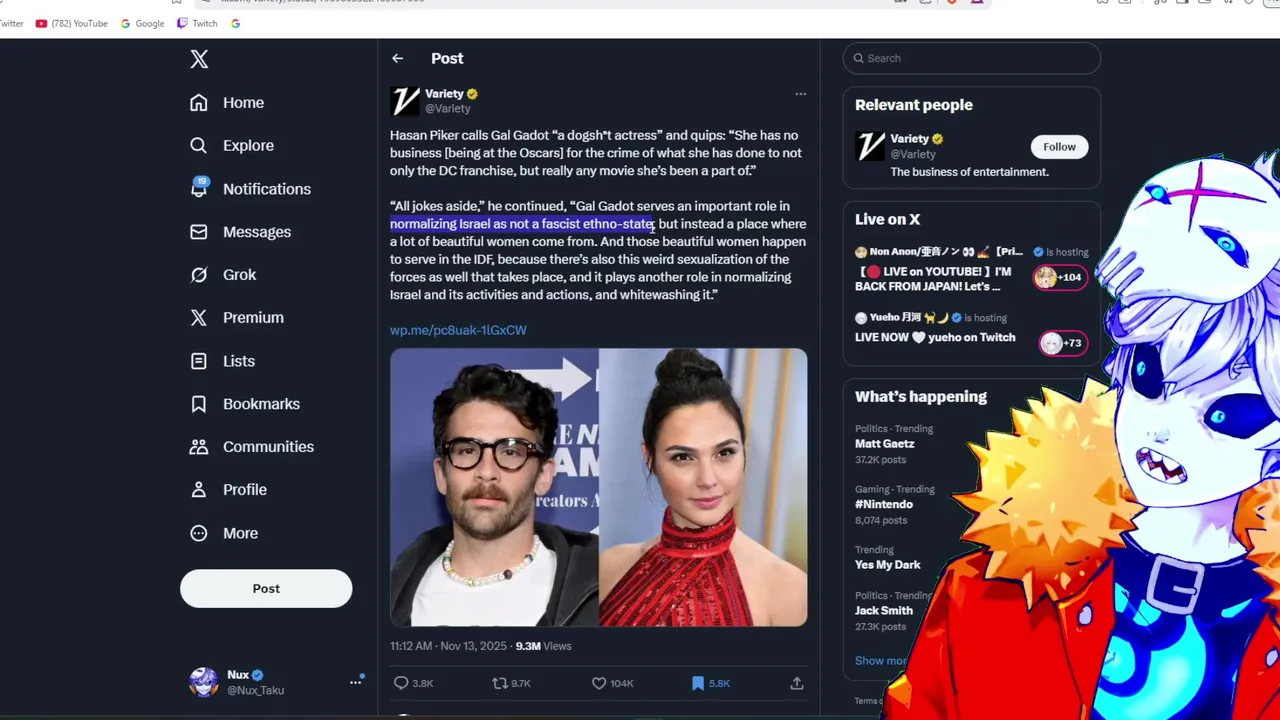Expand the More menu in sidebar
The width and height of the screenshot is (1280, 720).
(x=225, y=533)
